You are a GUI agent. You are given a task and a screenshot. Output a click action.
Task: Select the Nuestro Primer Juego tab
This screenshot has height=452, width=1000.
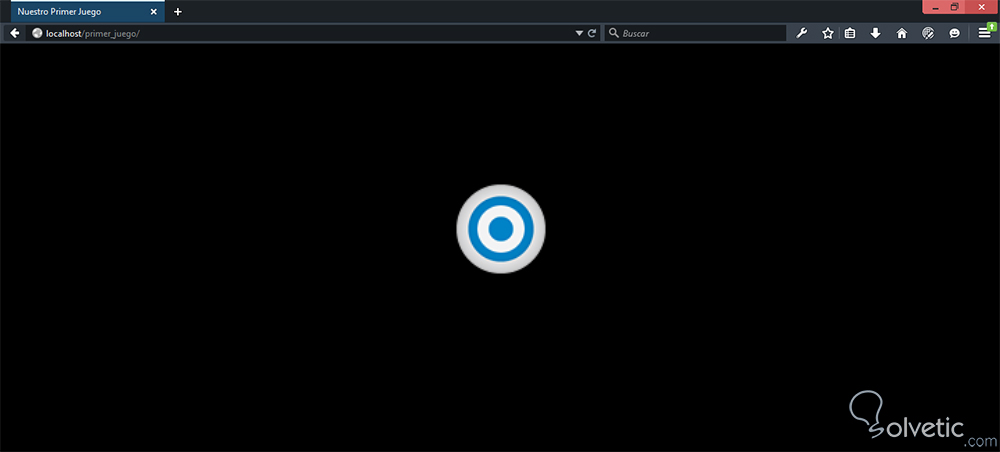pyautogui.click(x=87, y=11)
